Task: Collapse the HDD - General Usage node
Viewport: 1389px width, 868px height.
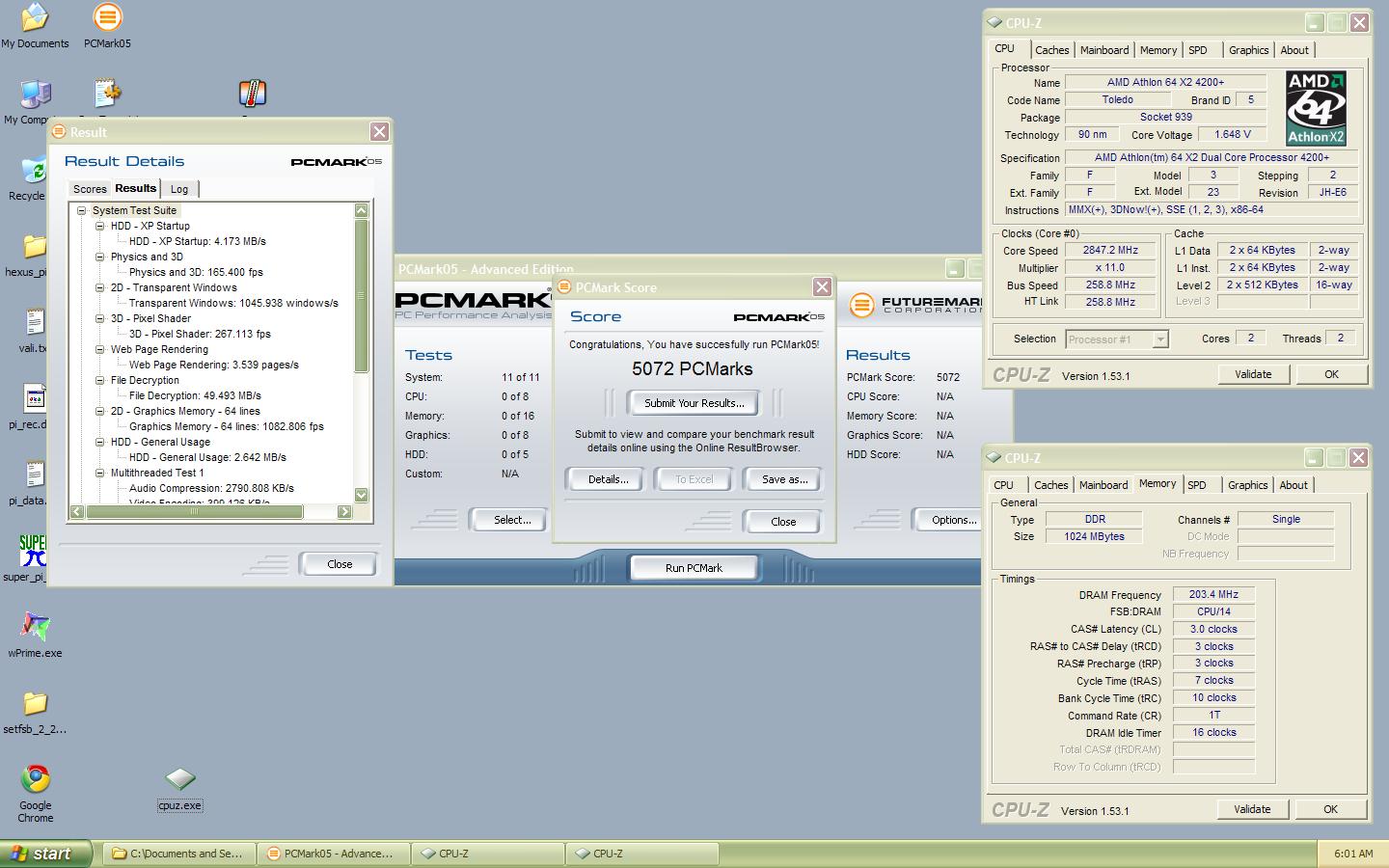Action: 100,442
